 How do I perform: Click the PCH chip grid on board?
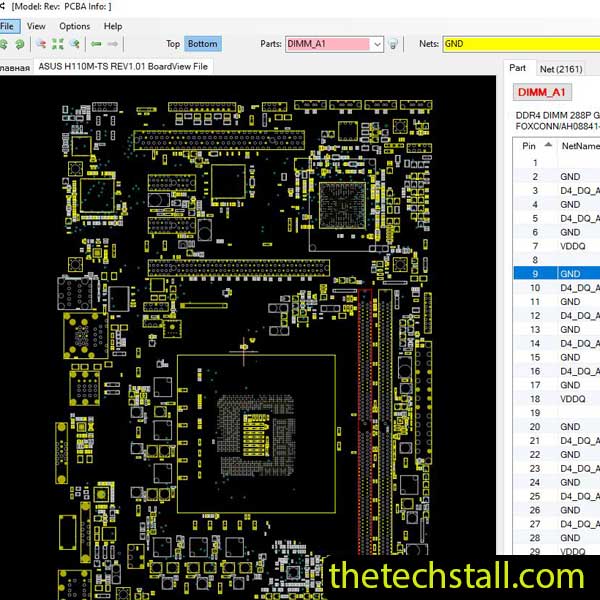click(342, 205)
